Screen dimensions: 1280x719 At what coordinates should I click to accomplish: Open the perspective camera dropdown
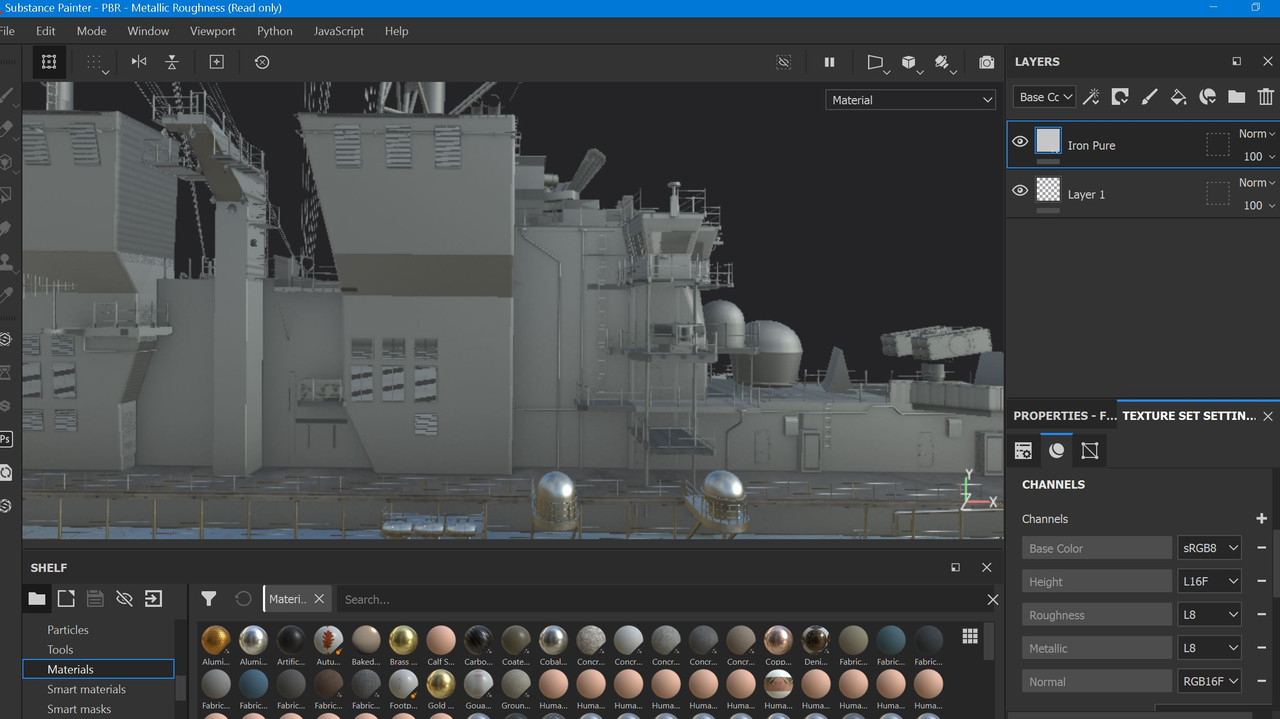coord(876,63)
